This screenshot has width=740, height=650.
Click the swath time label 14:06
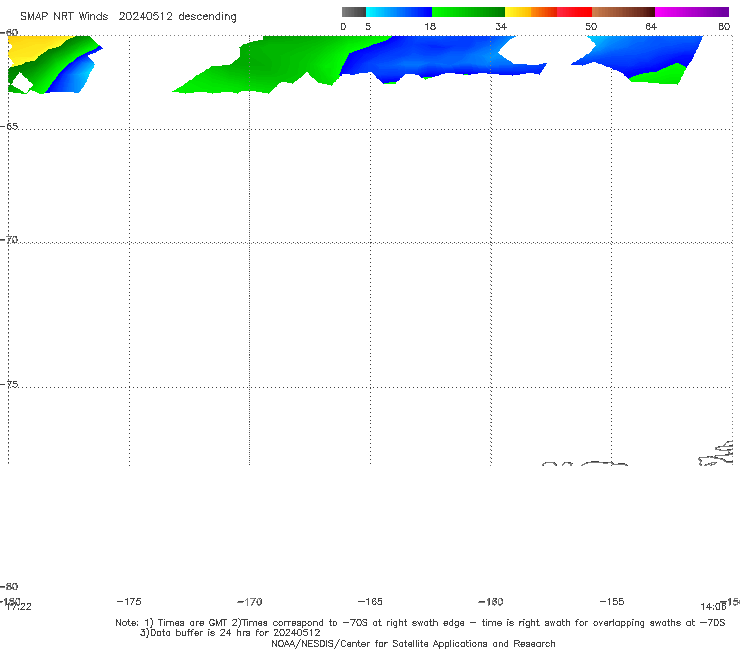click(x=713, y=607)
